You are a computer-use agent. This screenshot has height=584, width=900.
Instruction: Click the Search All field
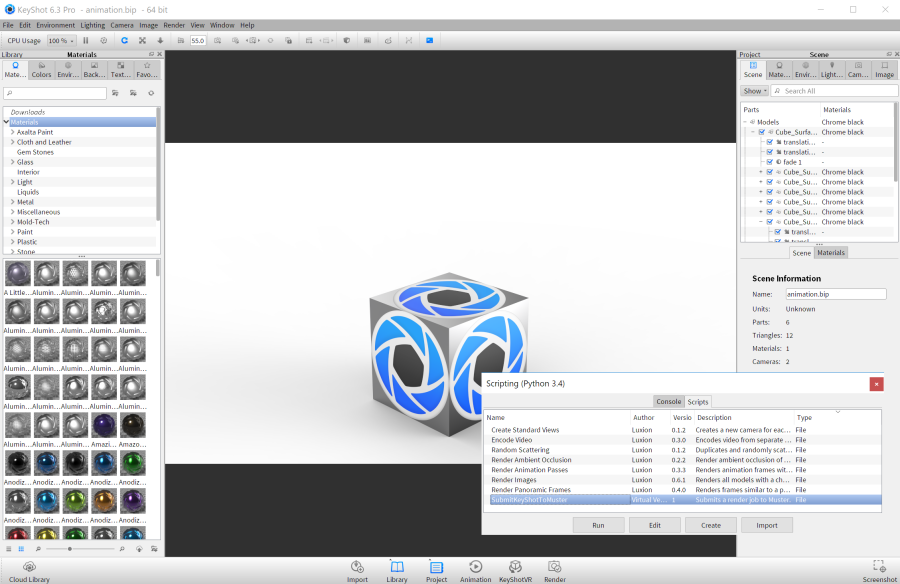click(x=835, y=91)
